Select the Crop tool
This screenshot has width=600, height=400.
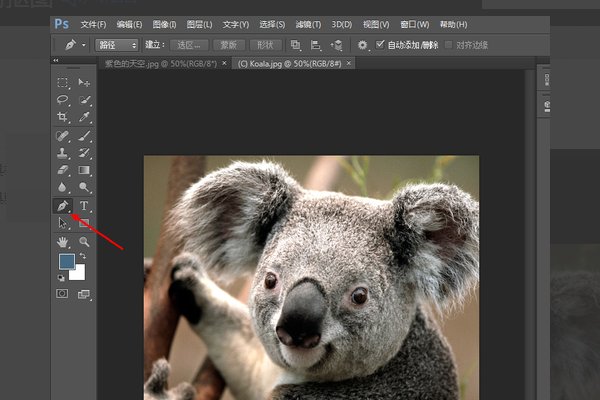click(62, 117)
